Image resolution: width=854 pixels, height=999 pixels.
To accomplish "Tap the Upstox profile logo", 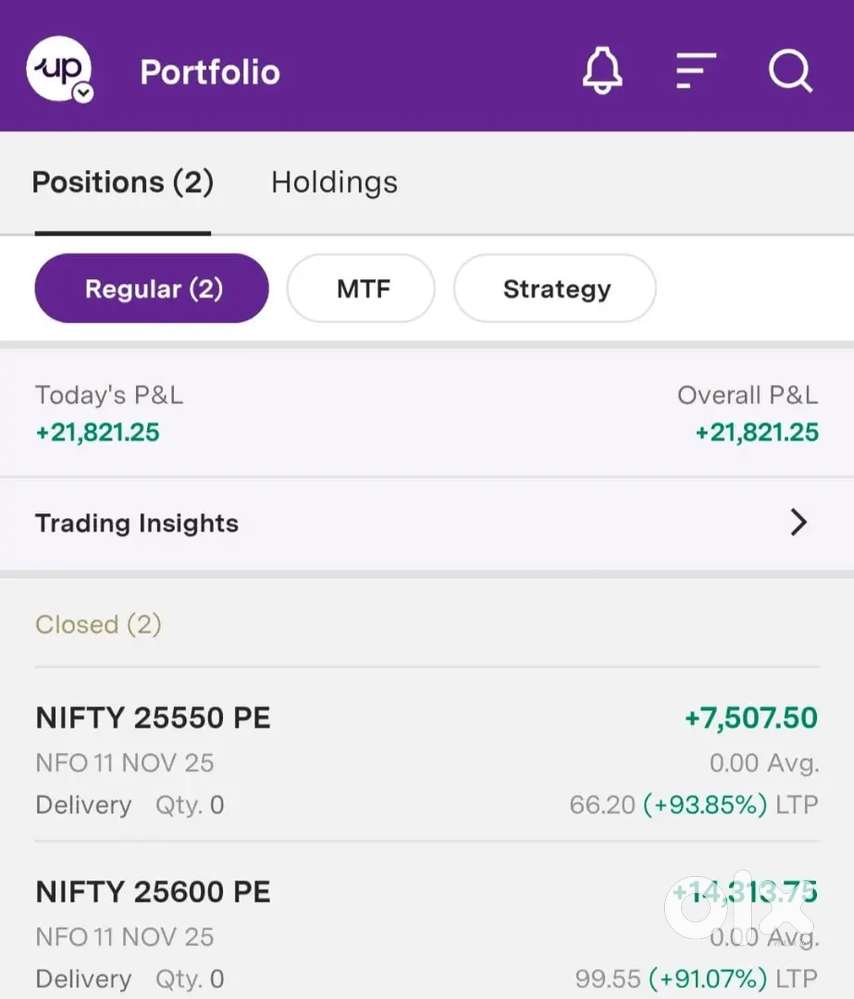I will [x=58, y=70].
